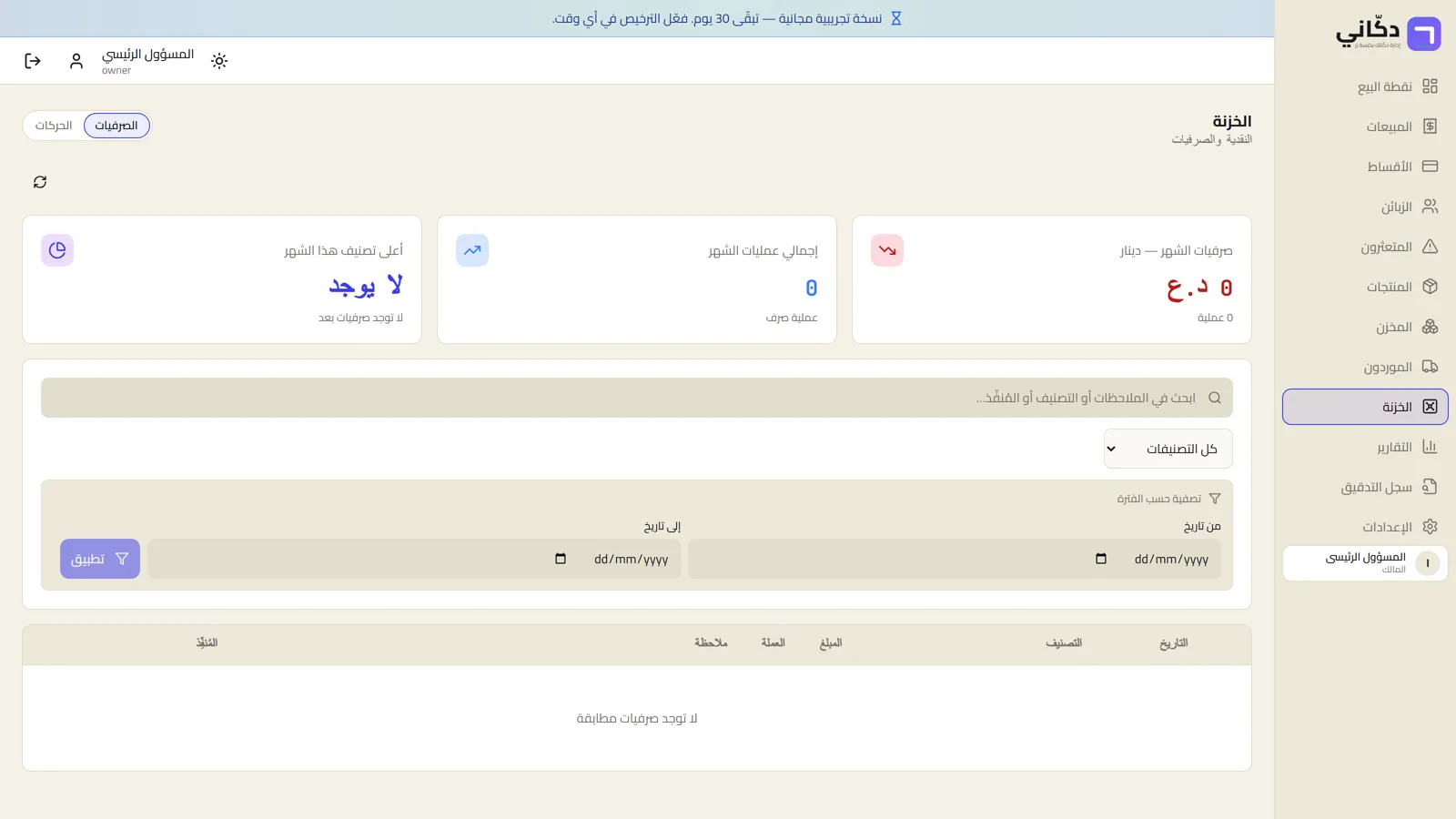
Task: Toggle the light/dark theme sun icon
Action: pyautogui.click(x=219, y=61)
